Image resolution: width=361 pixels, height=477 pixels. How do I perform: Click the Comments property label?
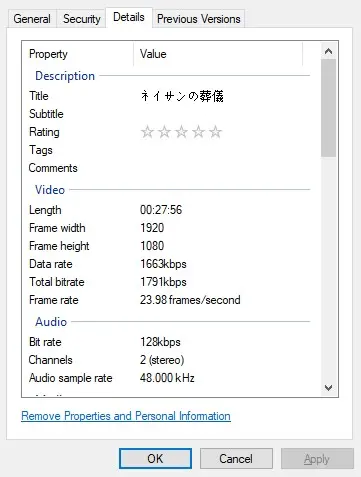pyautogui.click(x=53, y=168)
